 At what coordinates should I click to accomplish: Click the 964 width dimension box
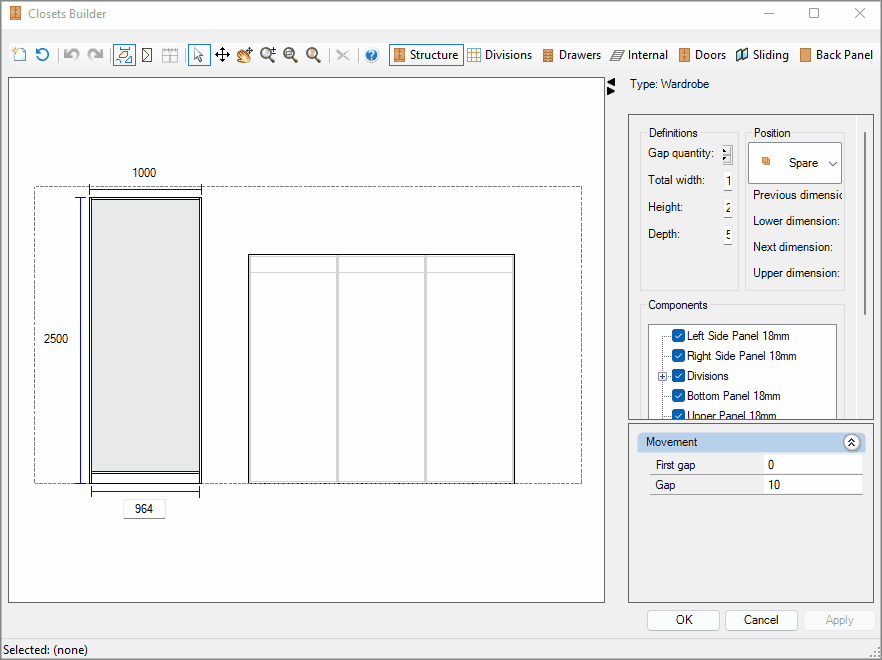[x=144, y=509]
